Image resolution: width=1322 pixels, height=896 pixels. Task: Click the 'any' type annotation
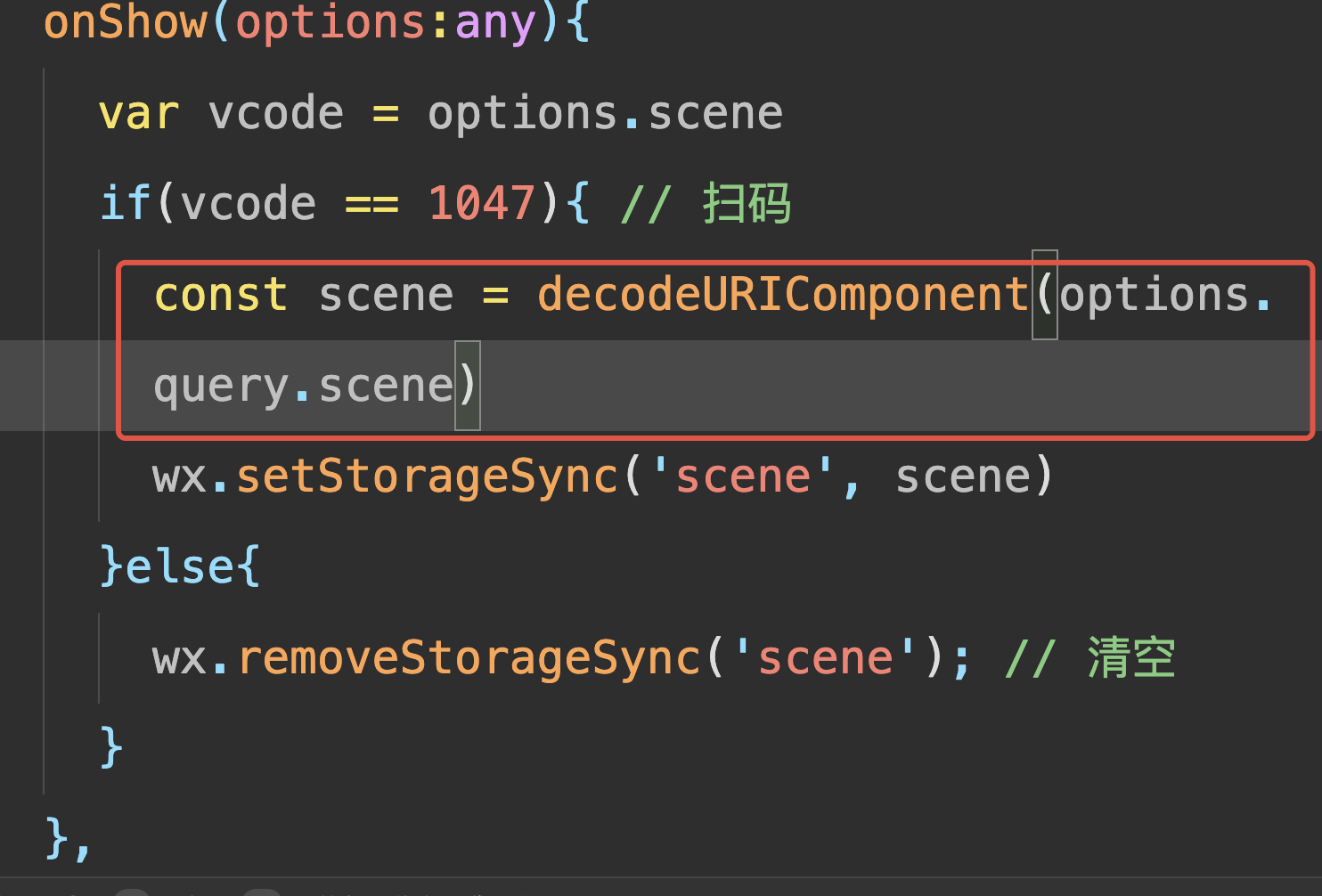tap(494, 22)
